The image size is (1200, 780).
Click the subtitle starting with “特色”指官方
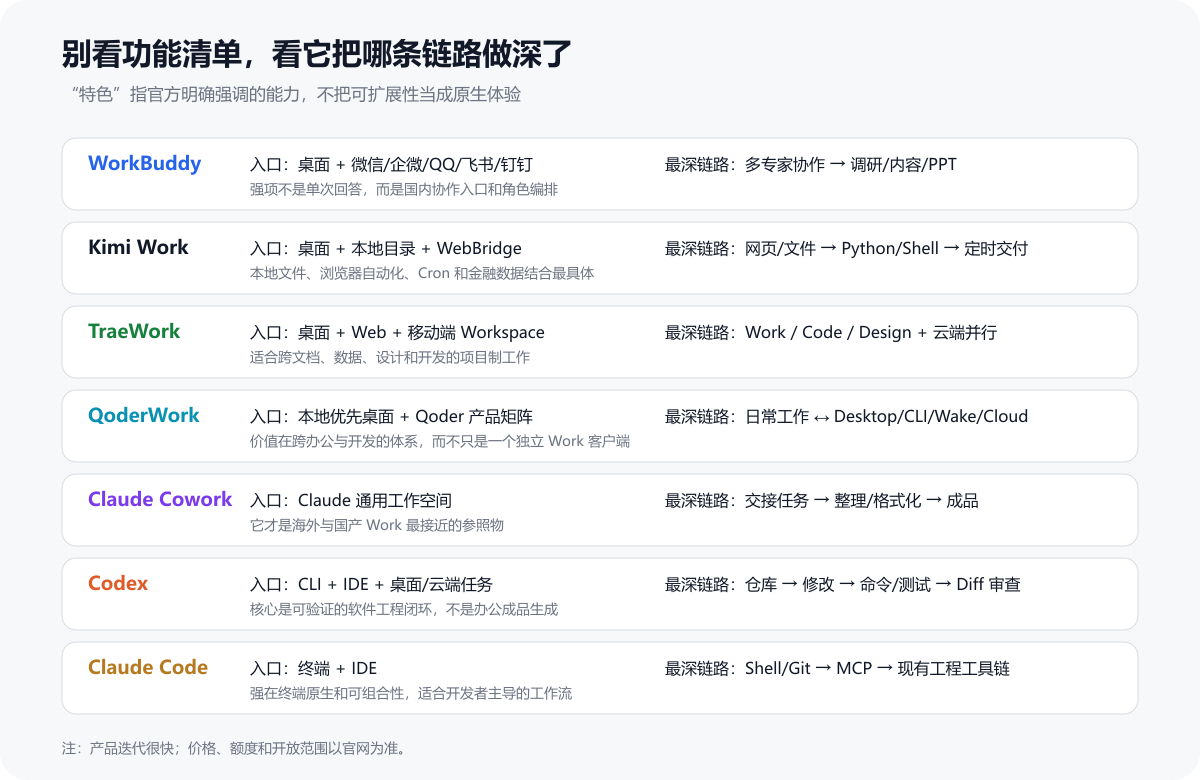point(297,96)
